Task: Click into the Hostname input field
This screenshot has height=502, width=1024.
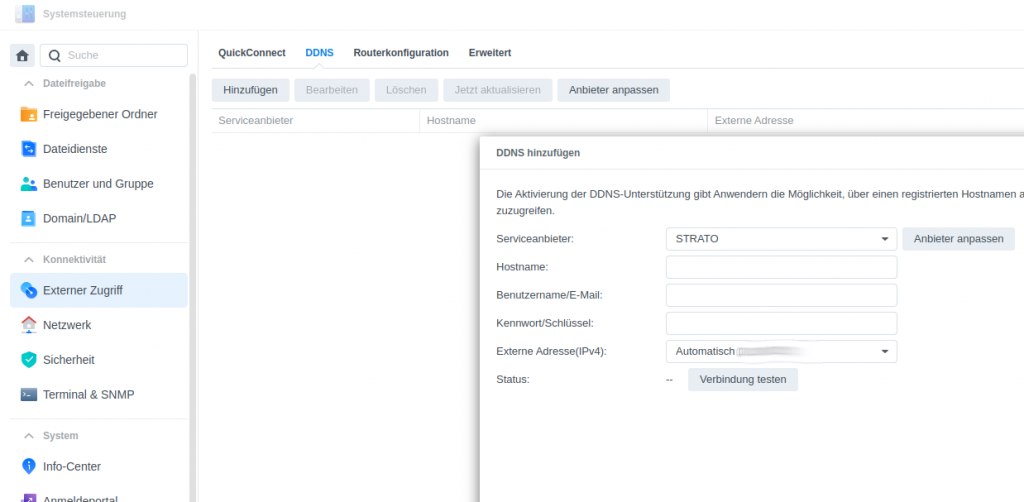Action: pyautogui.click(x=781, y=267)
